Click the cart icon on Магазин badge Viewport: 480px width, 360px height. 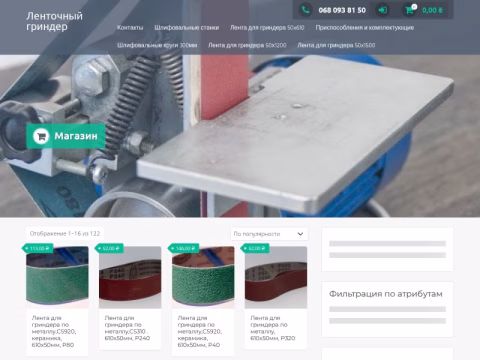pos(41,136)
